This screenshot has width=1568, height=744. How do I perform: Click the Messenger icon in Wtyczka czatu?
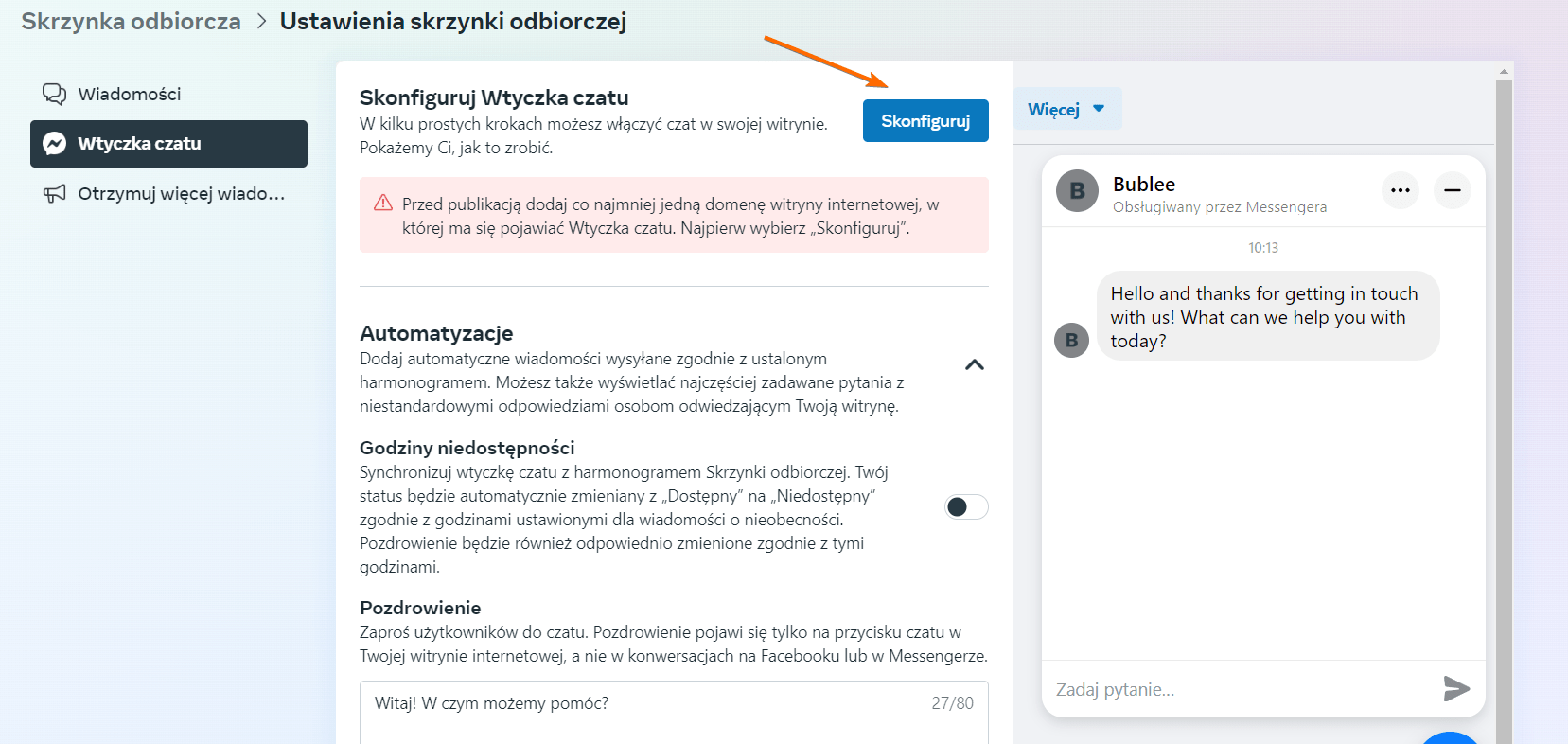click(x=55, y=144)
